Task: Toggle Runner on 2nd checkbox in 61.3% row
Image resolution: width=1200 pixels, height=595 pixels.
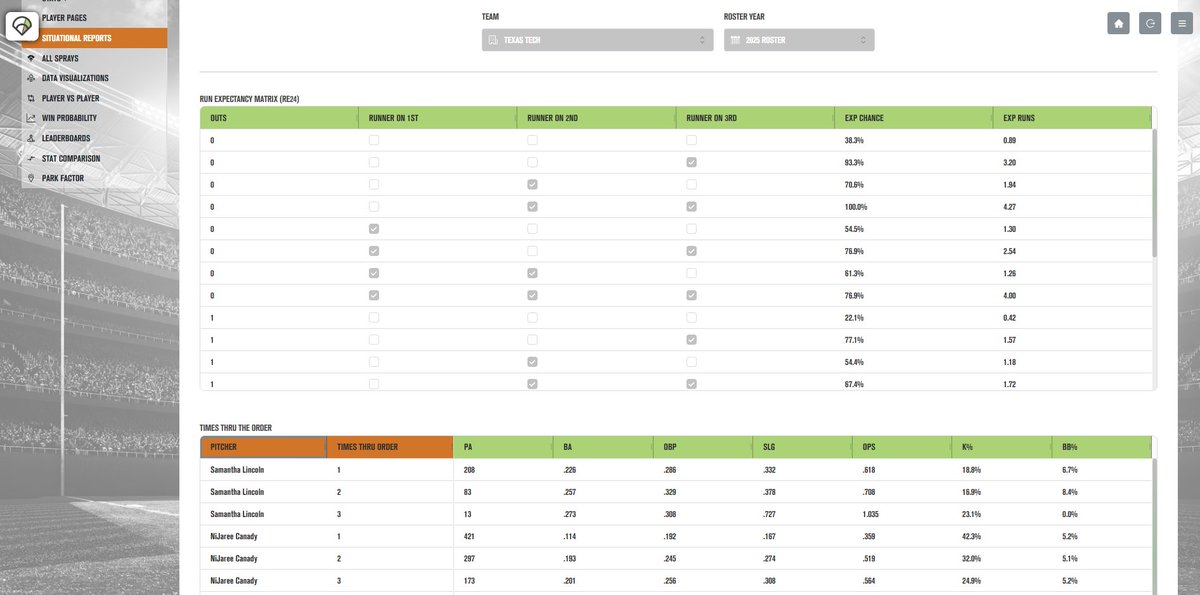Action: coord(532,273)
